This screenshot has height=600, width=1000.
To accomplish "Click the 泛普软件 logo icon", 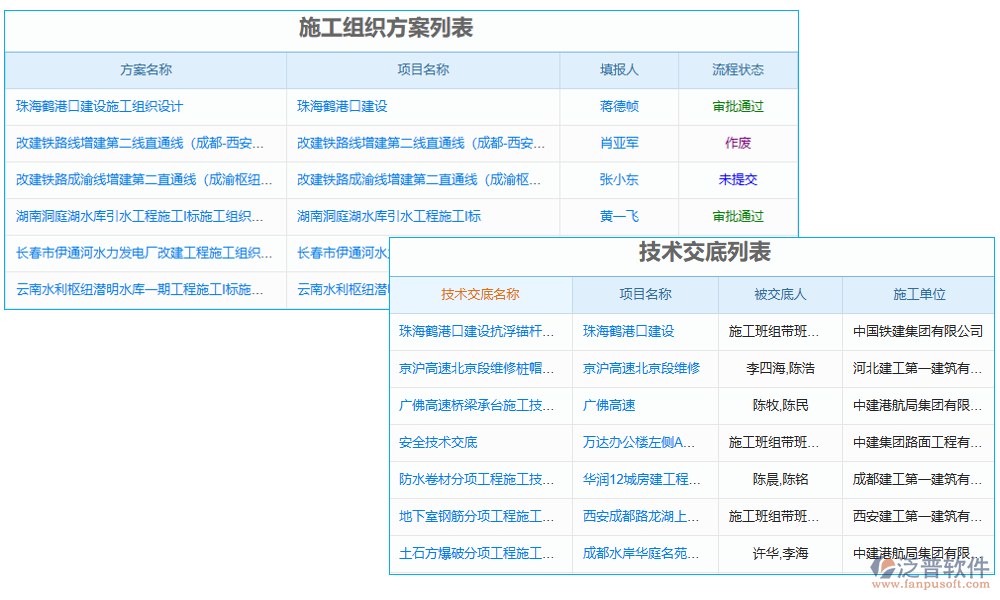I will pos(883,570).
